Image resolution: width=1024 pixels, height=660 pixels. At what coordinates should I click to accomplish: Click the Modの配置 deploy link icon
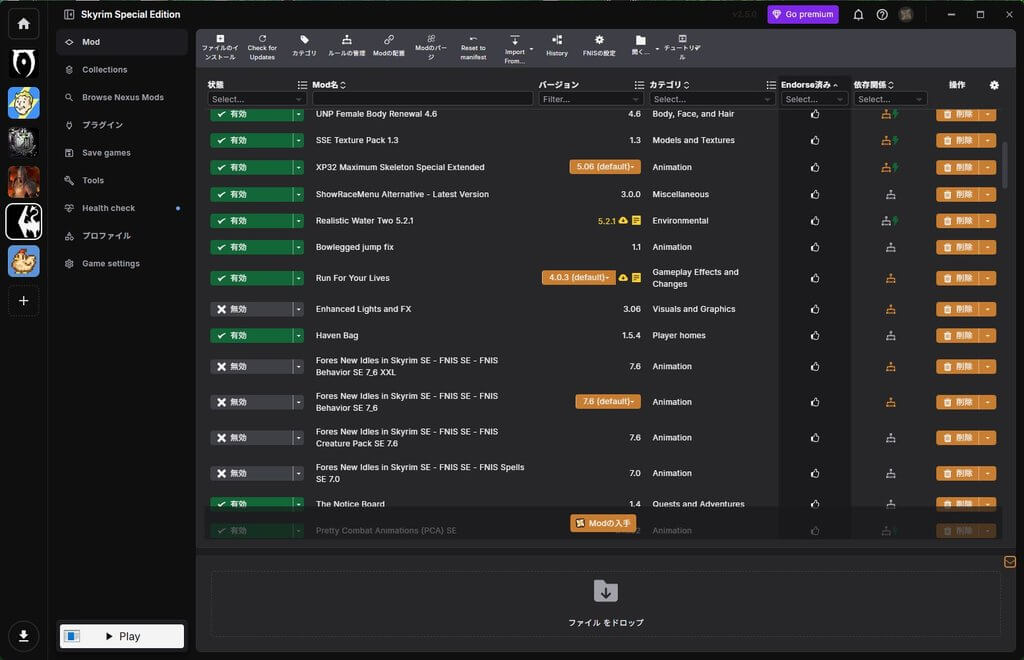[x=389, y=40]
